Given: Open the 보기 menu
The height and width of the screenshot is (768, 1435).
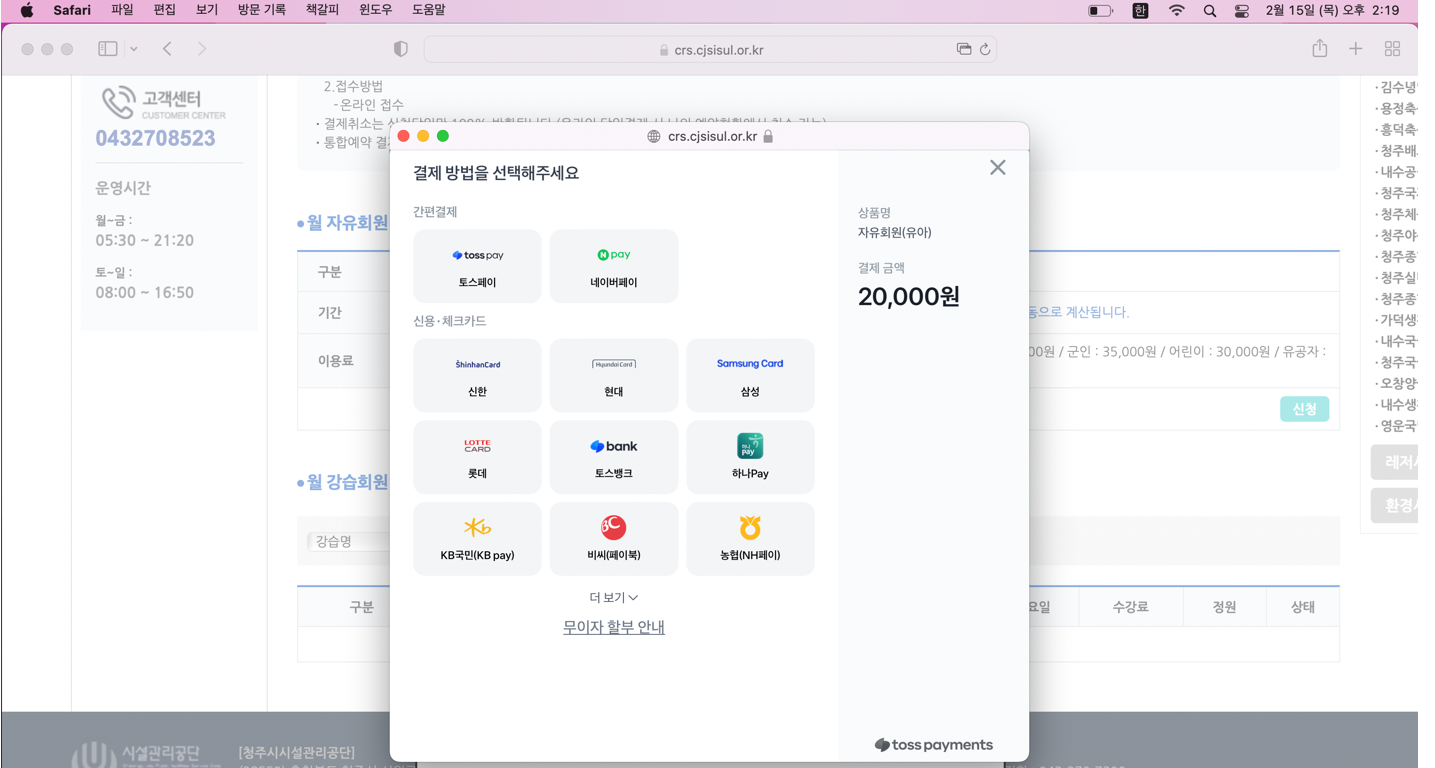Looking at the screenshot, I should tap(207, 10).
